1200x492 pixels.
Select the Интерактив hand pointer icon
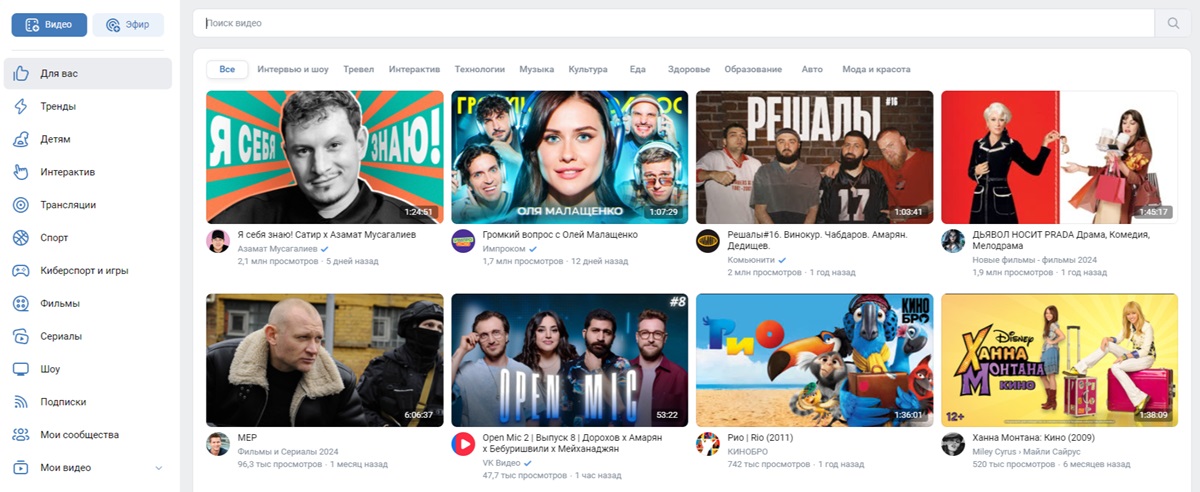[x=20, y=172]
